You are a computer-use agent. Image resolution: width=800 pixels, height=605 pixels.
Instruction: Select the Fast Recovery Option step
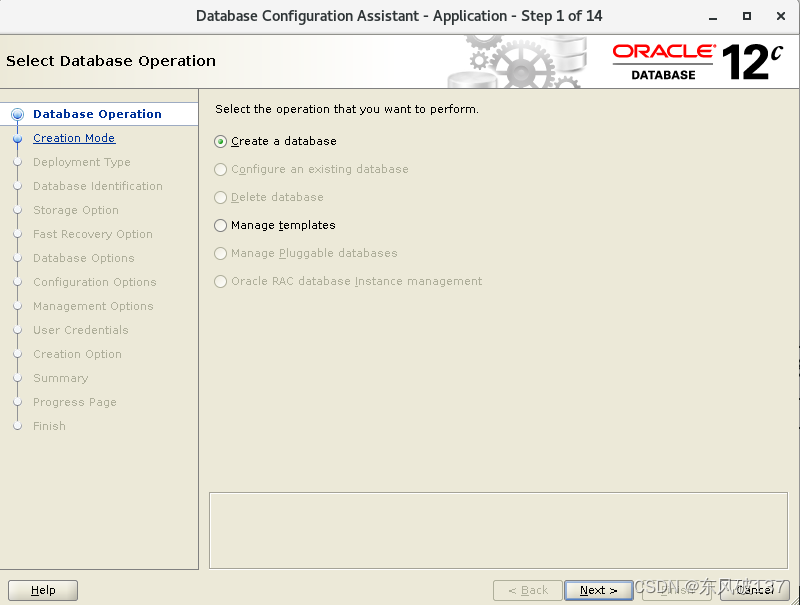tap(92, 234)
